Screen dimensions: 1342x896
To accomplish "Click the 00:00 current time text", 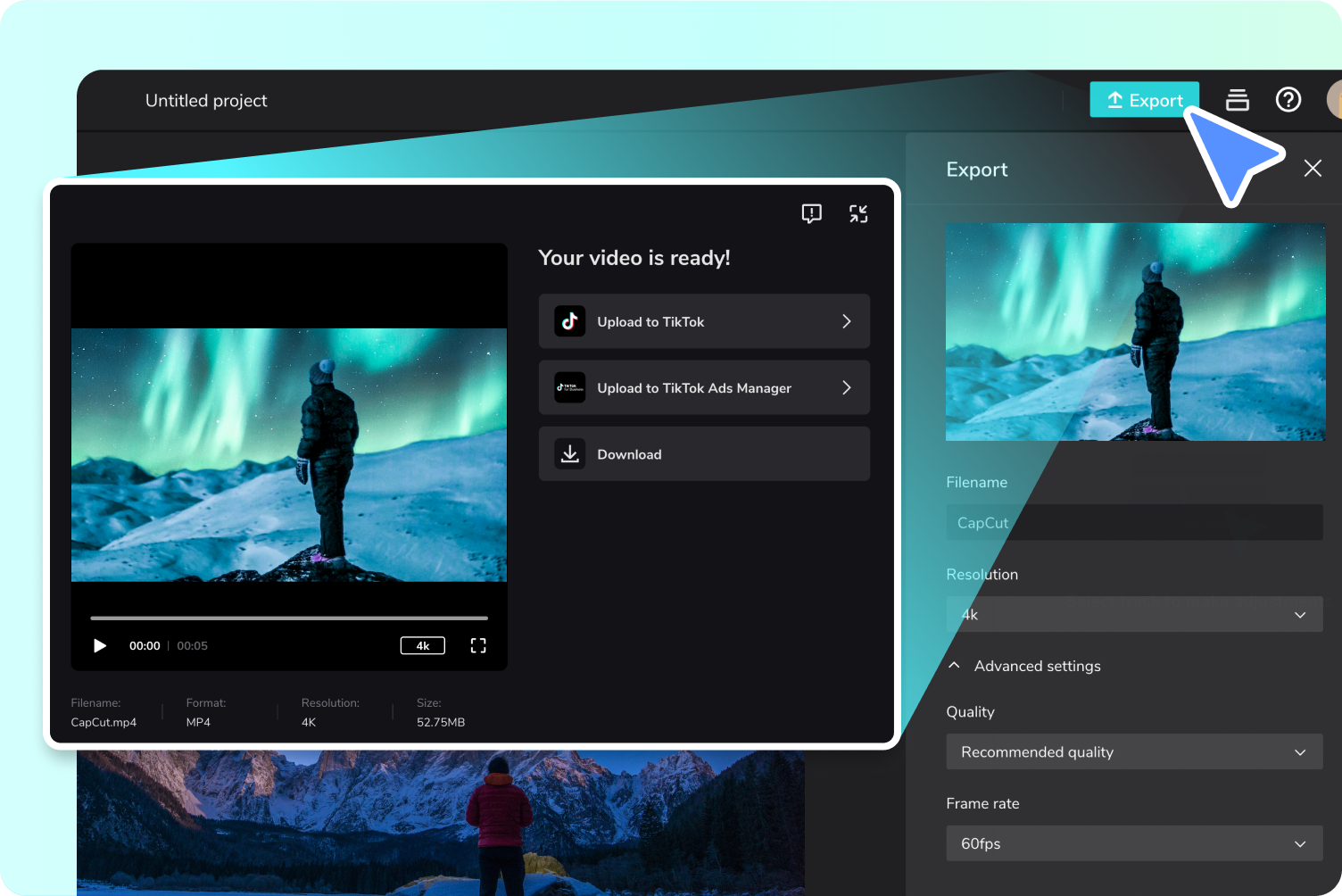I will (145, 645).
